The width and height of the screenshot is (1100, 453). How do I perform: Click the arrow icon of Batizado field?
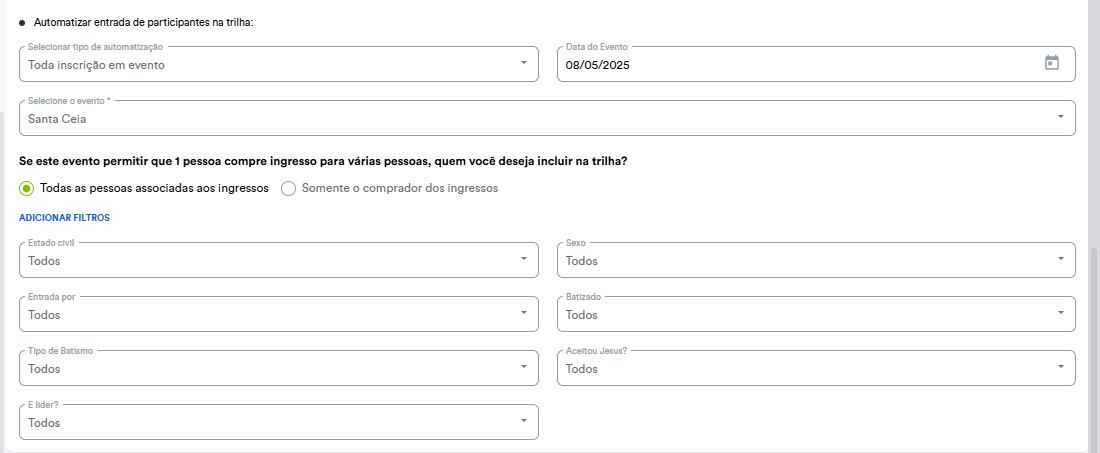point(1061,313)
